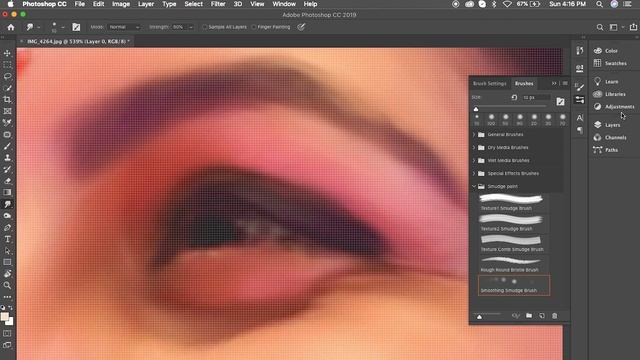Open the Image menu
640x360 pixels.
pos(121,4)
